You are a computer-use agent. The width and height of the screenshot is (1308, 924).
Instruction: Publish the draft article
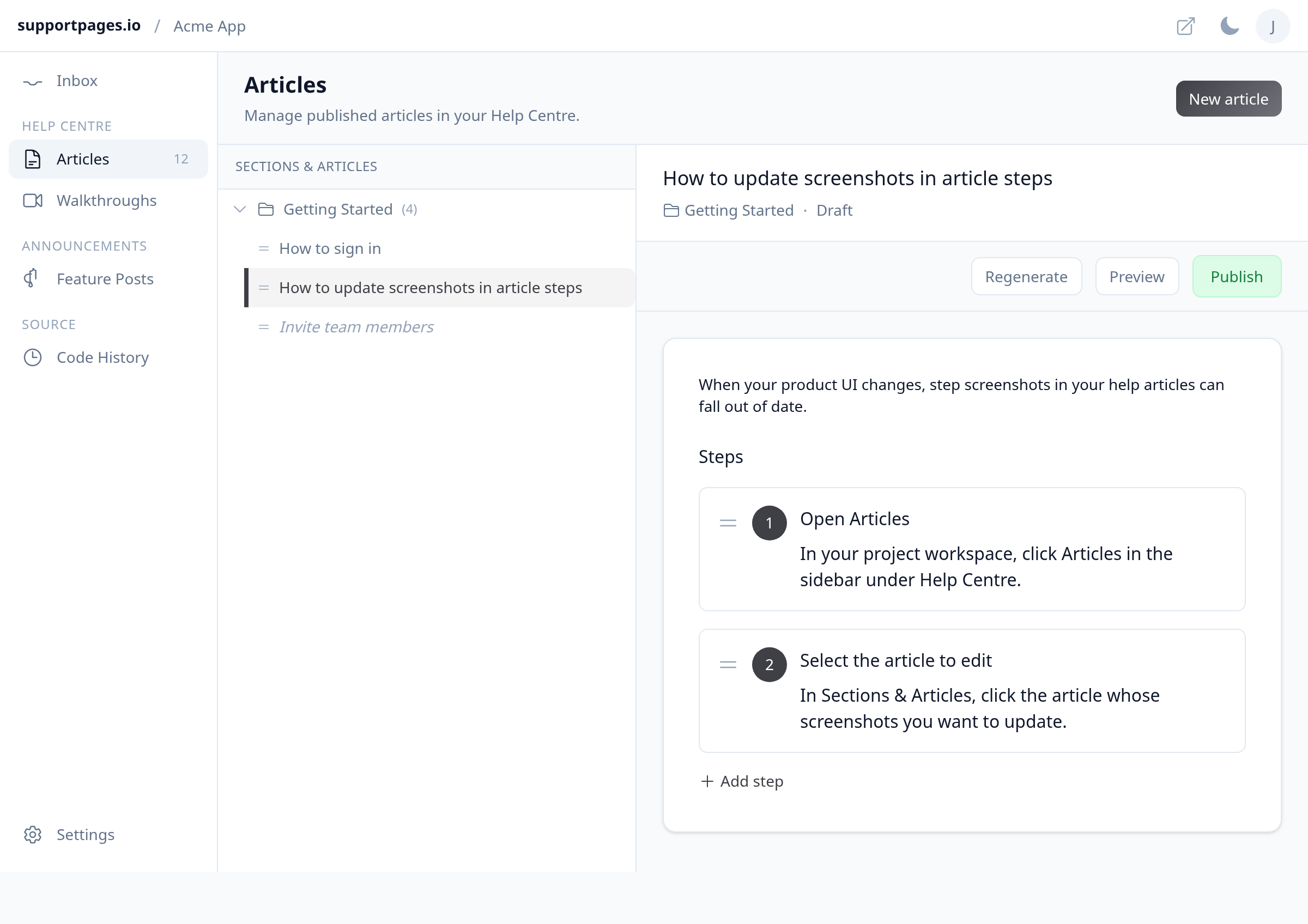1236,277
